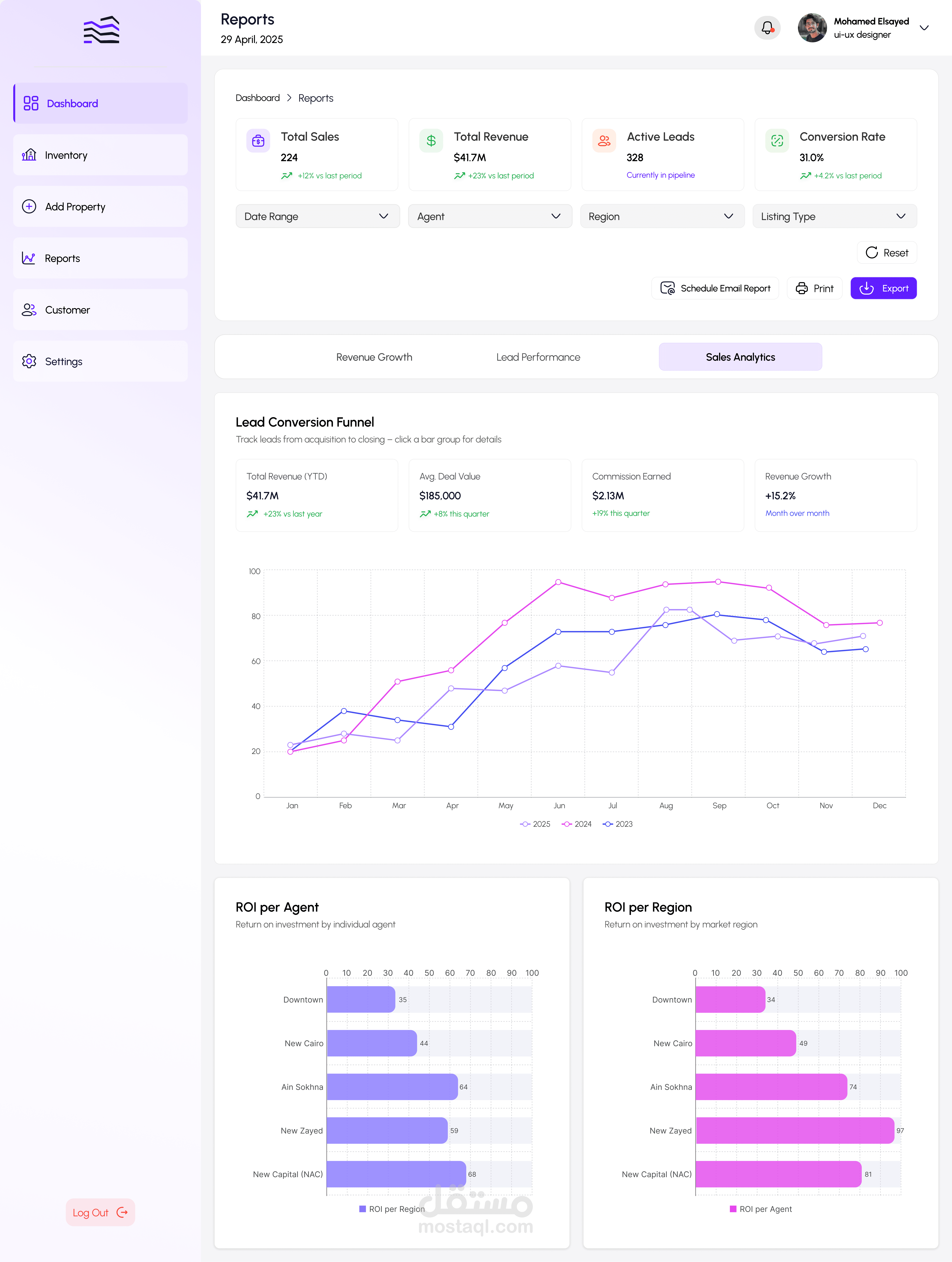Open Reports from the sidebar

pyautogui.click(x=100, y=258)
